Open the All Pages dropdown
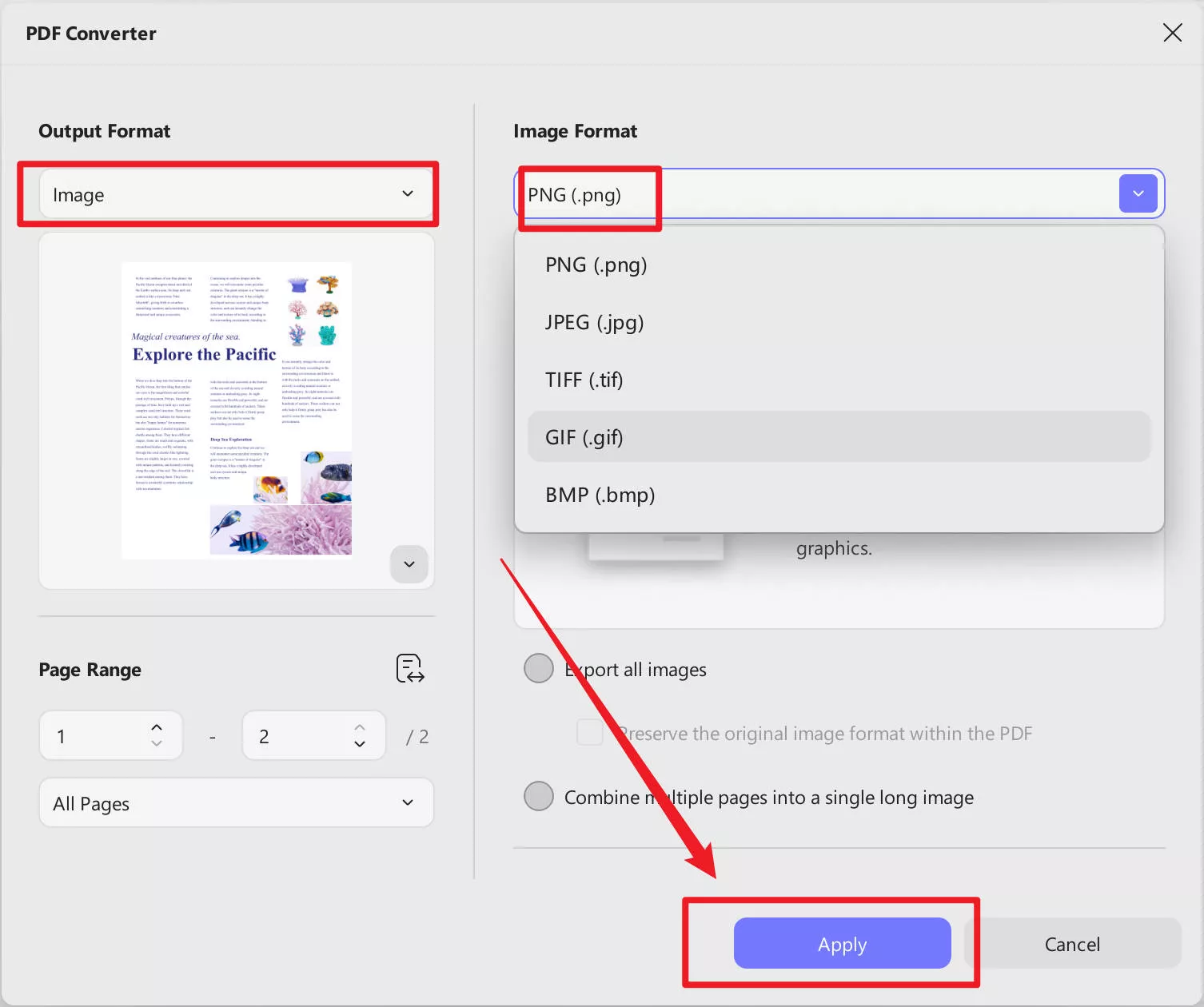Viewport: 1204px width, 1007px height. pyautogui.click(x=237, y=803)
